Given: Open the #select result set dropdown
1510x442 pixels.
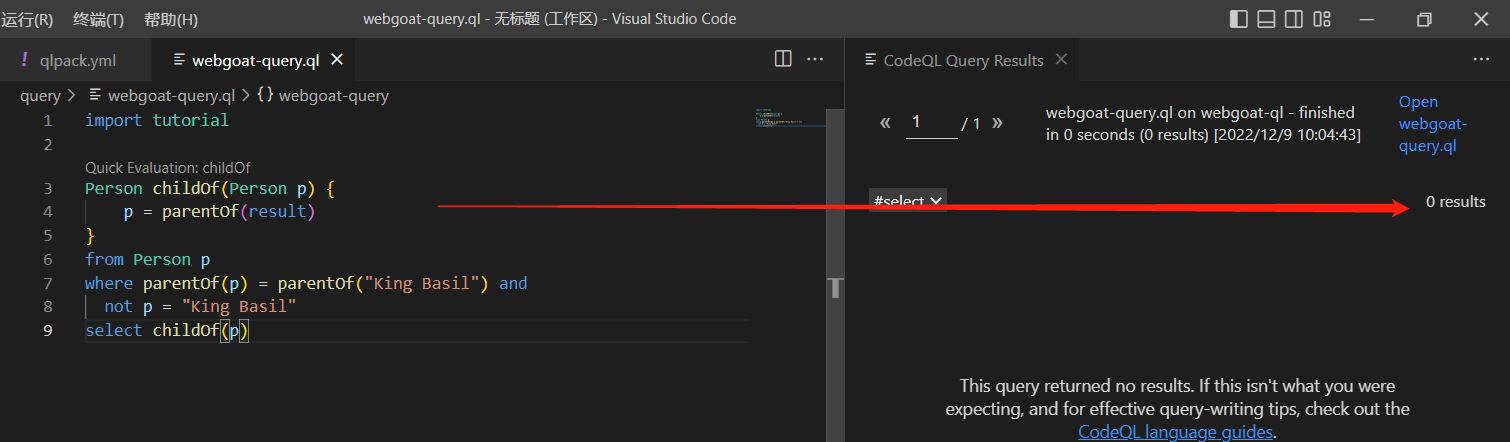Looking at the screenshot, I should coord(907,201).
